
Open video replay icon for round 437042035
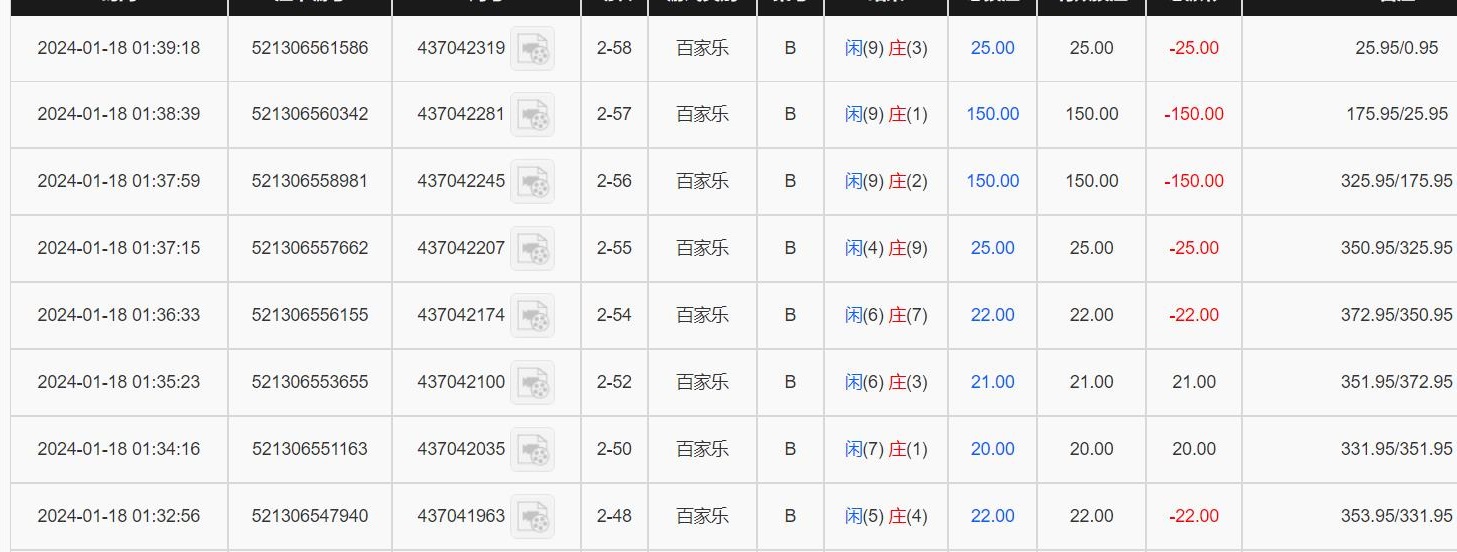[532, 450]
